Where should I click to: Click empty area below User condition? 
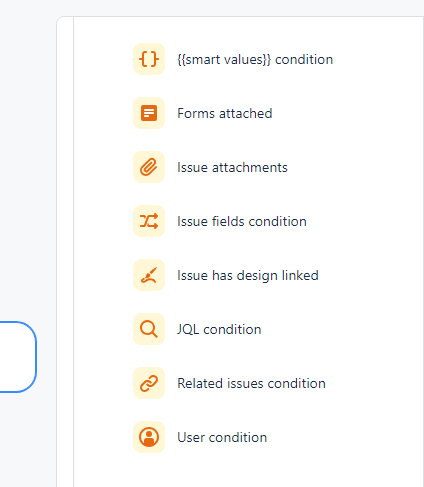pyautogui.click(x=247, y=472)
